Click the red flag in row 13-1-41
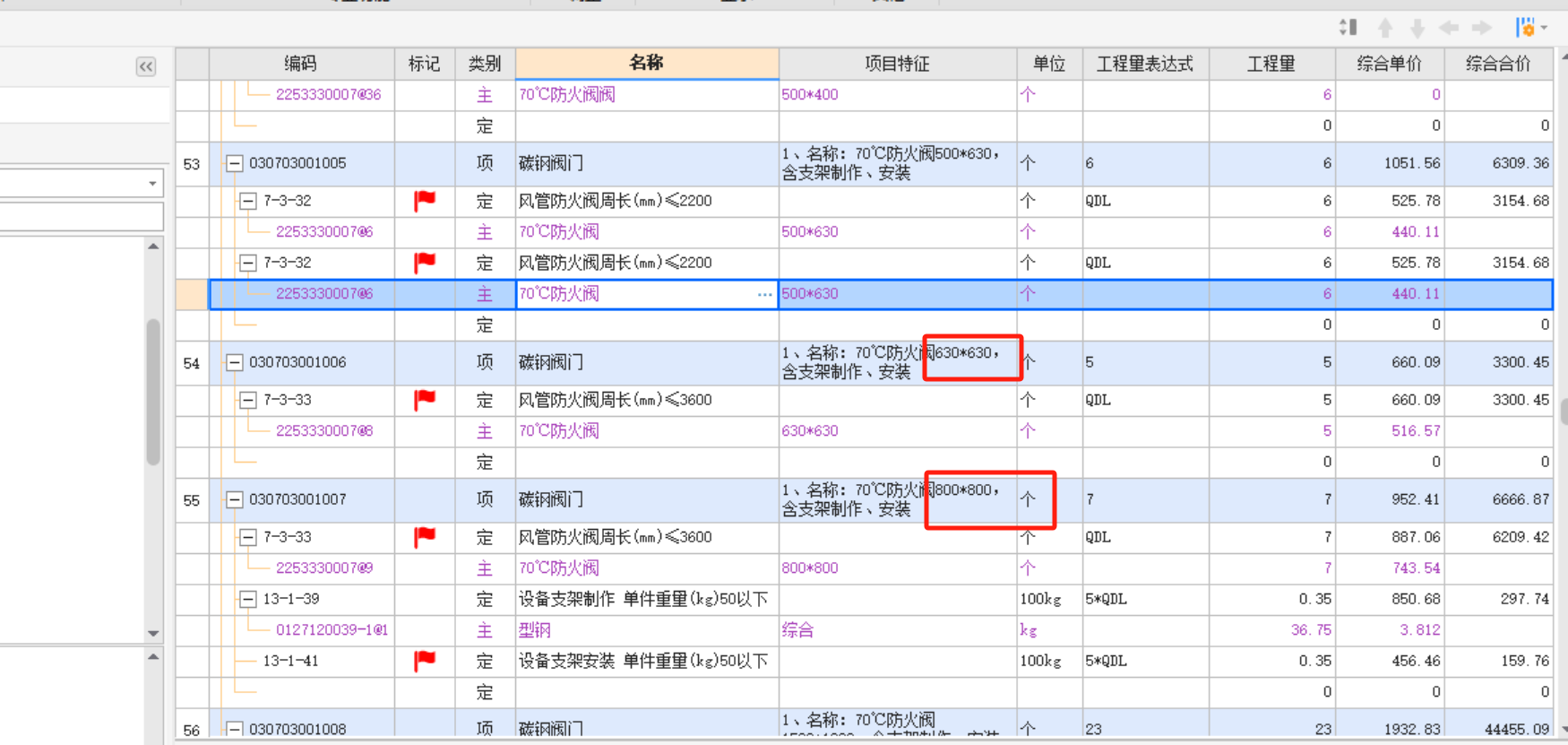1568x745 pixels. click(x=425, y=661)
